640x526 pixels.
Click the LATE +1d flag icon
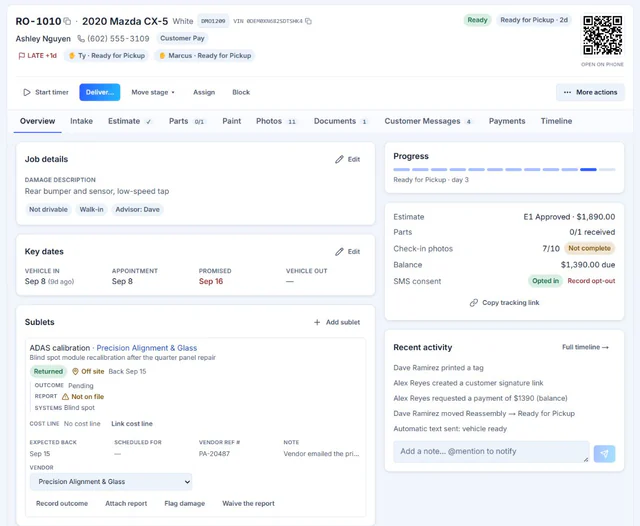pos(22,56)
